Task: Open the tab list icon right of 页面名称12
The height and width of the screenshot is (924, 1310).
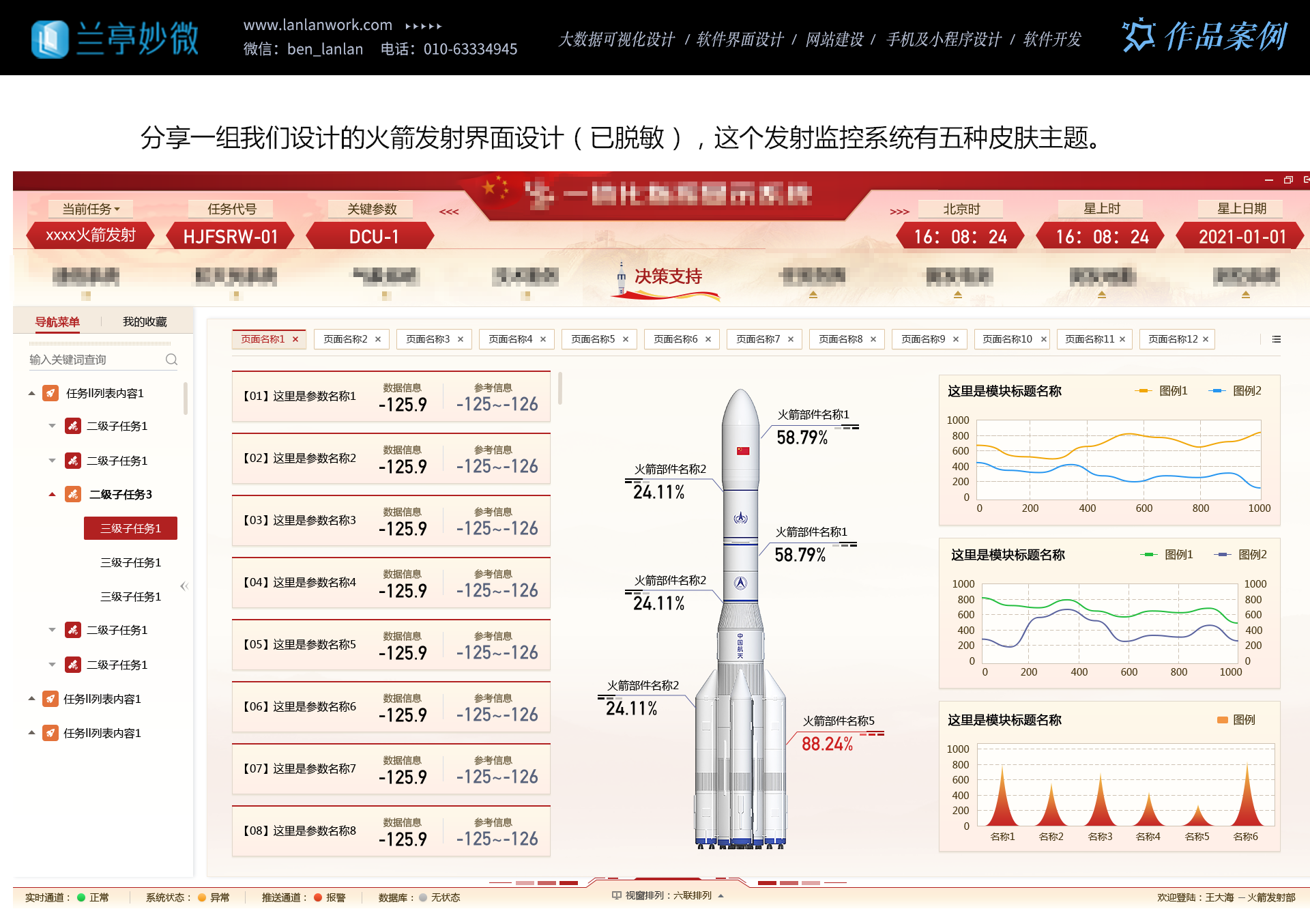Action: 1276,339
